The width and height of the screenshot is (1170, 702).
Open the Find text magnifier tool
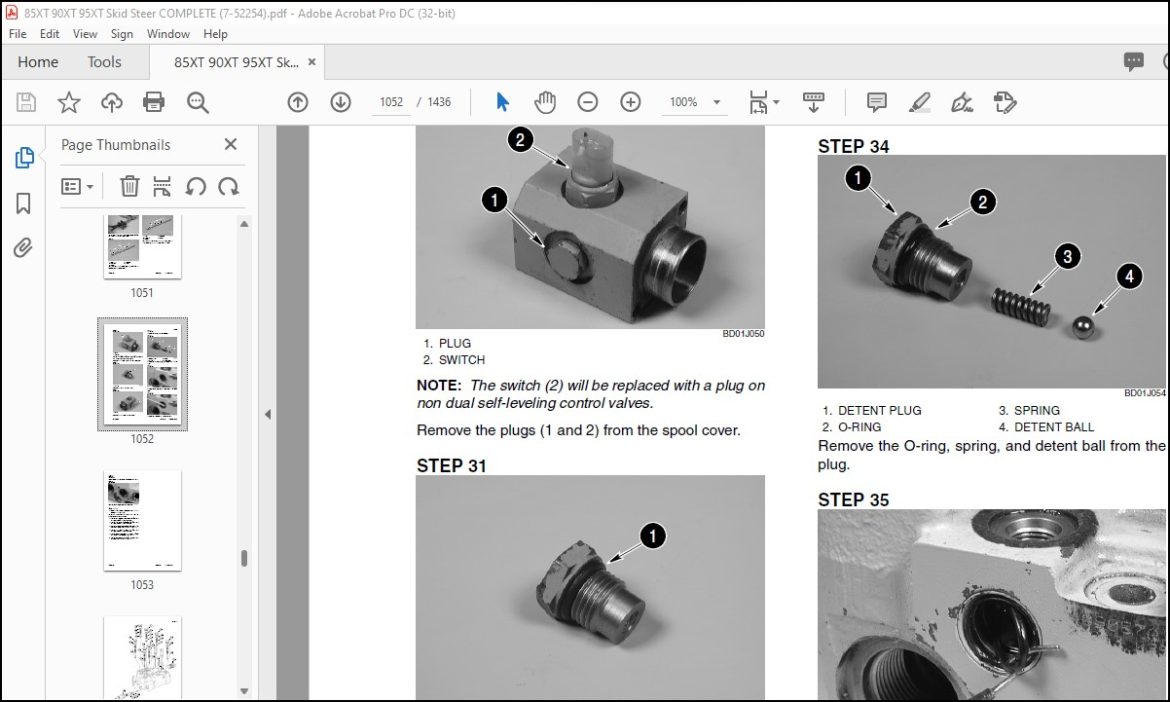[x=198, y=102]
